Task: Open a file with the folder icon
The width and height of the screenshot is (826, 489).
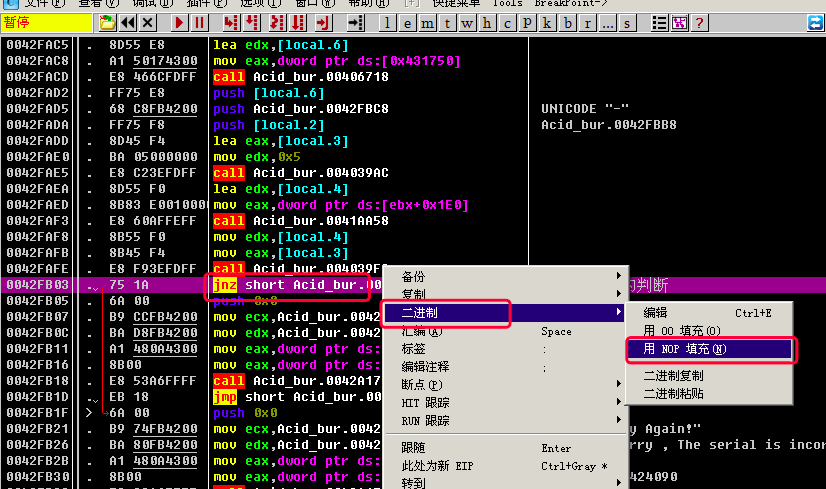Action: click(x=107, y=23)
